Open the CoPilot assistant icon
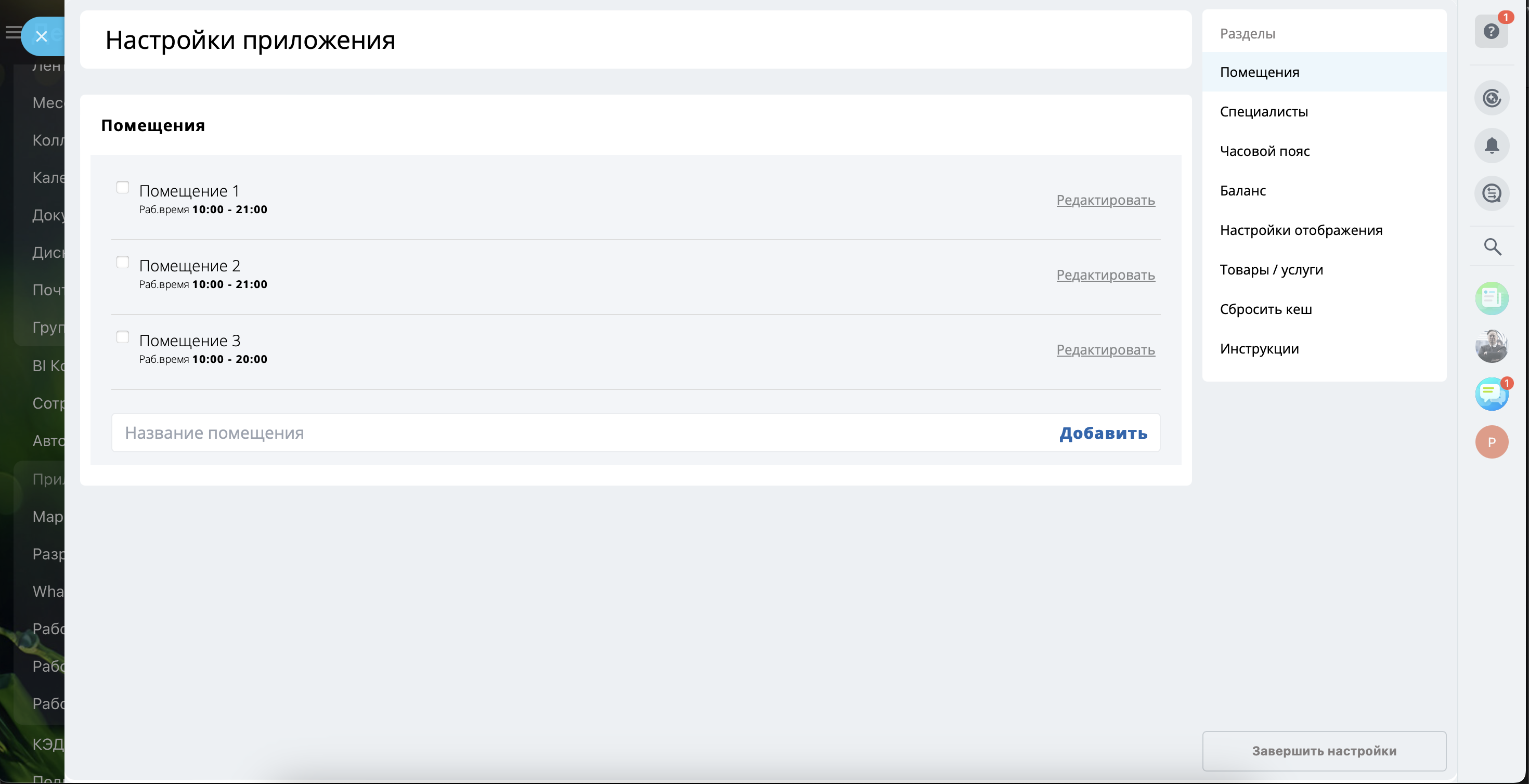This screenshot has height=784, width=1529. pos(1491,98)
